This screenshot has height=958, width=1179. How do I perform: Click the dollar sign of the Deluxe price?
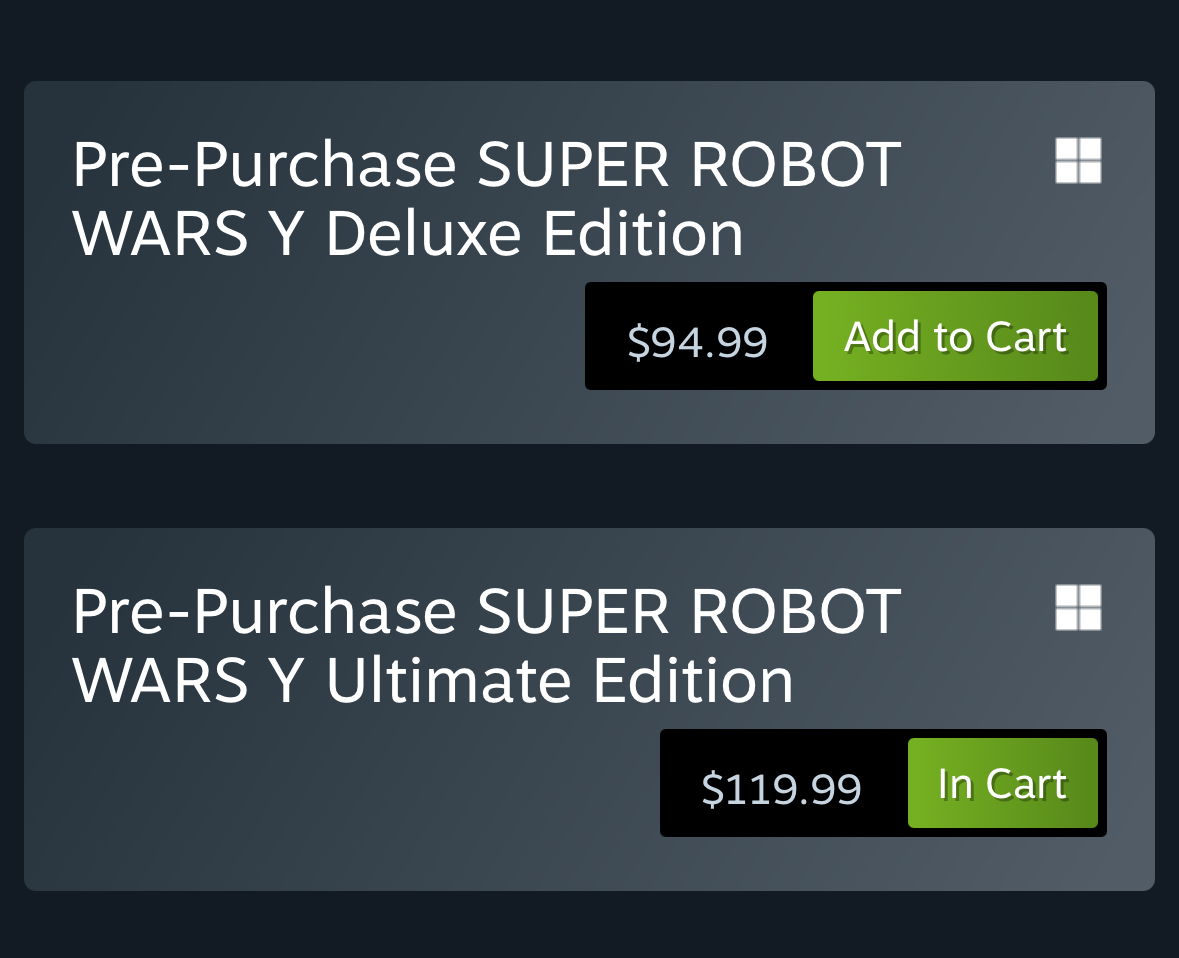click(x=638, y=342)
